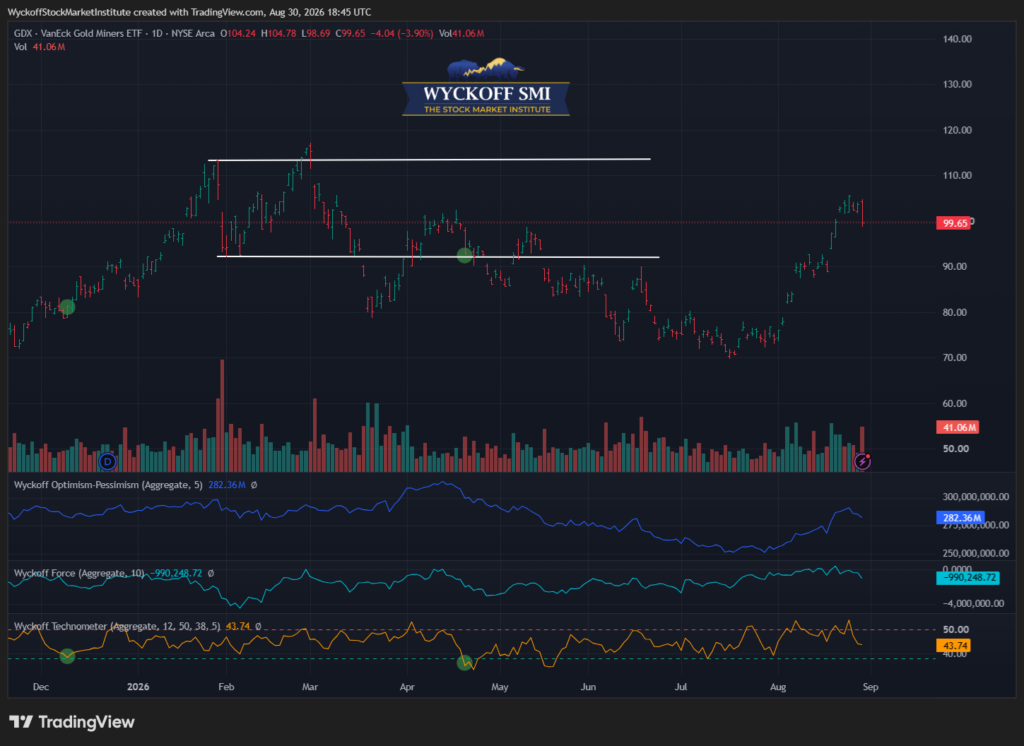The width and height of the screenshot is (1024, 746).
Task: Click the 'Sep' time axis label
Action: coord(871,687)
